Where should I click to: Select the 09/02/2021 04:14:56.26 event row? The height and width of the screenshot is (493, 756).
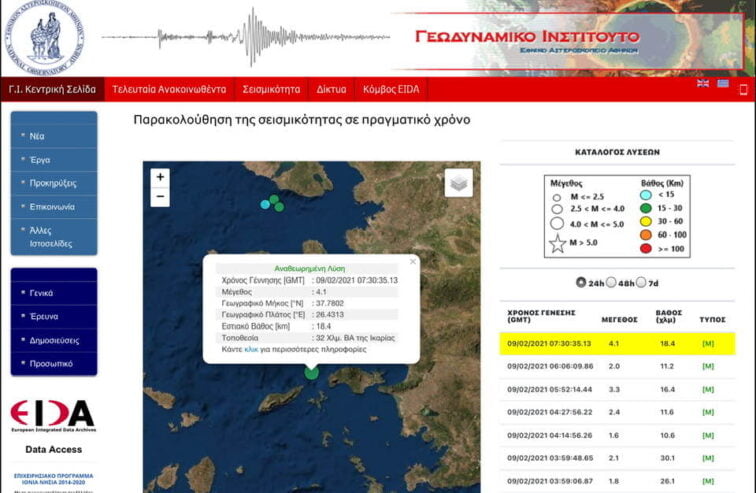(617, 435)
